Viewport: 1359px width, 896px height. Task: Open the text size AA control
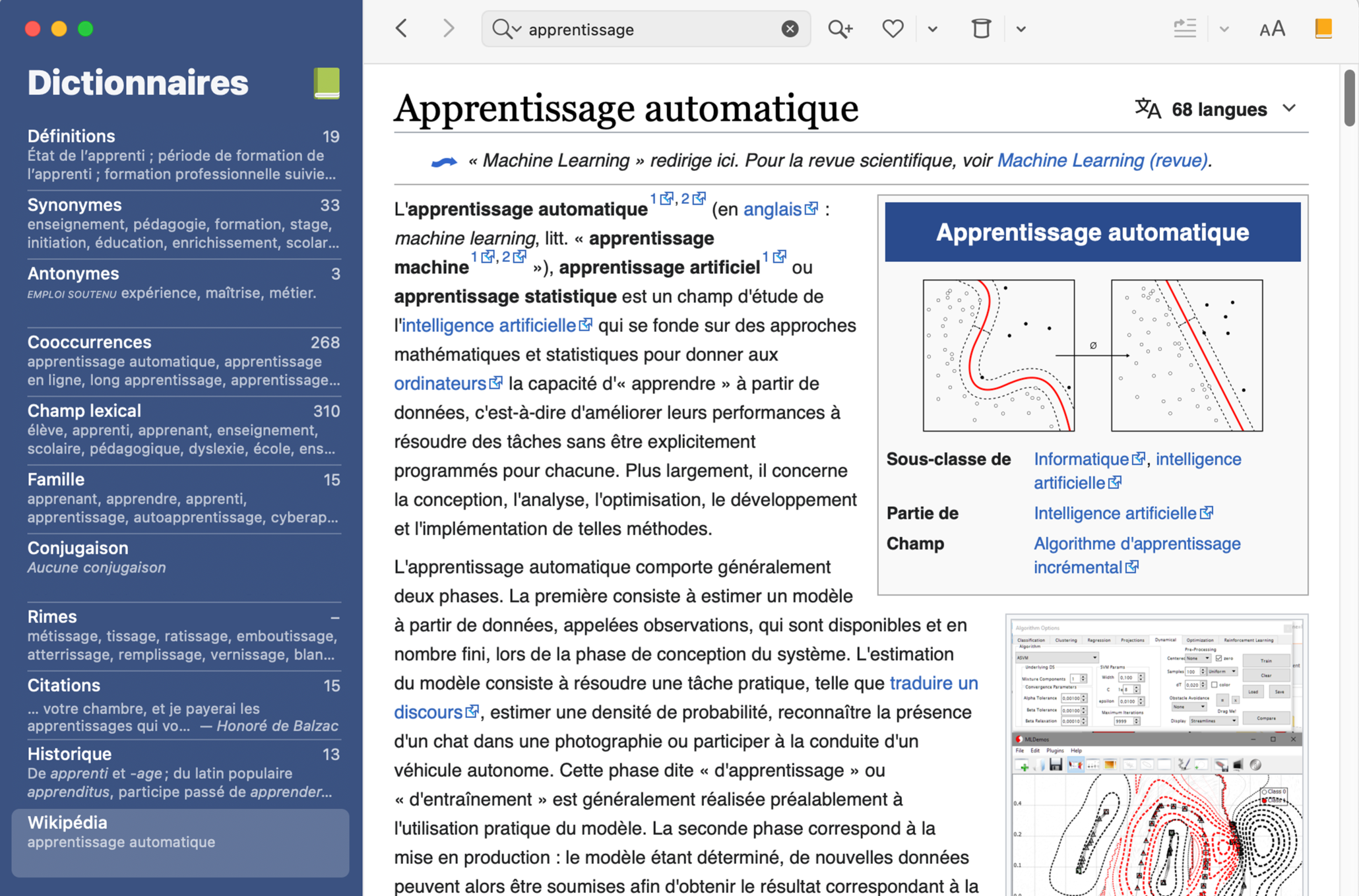point(1271,29)
